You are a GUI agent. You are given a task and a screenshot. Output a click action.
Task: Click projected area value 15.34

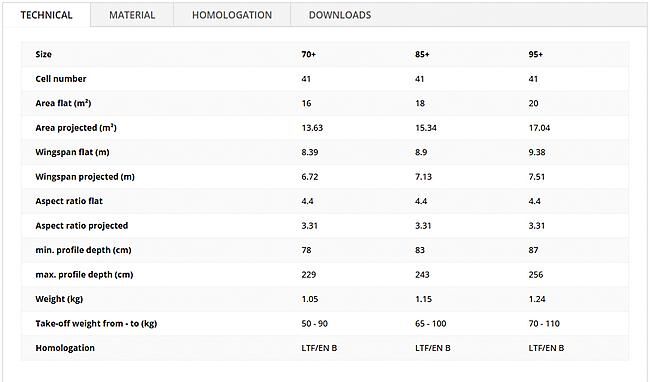pyautogui.click(x=426, y=128)
